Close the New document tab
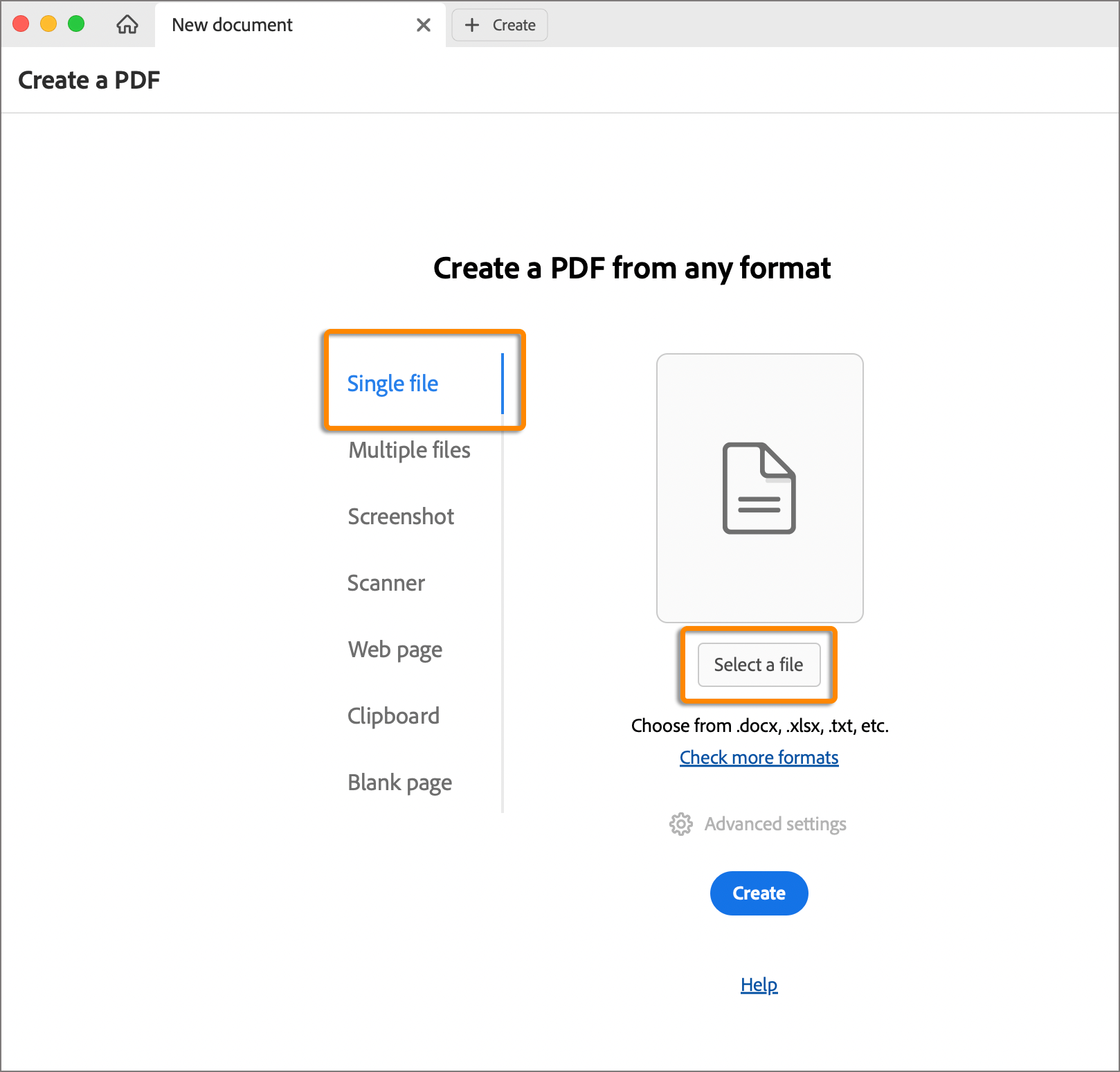Screen dimensions: 1120x1072 click(423, 25)
